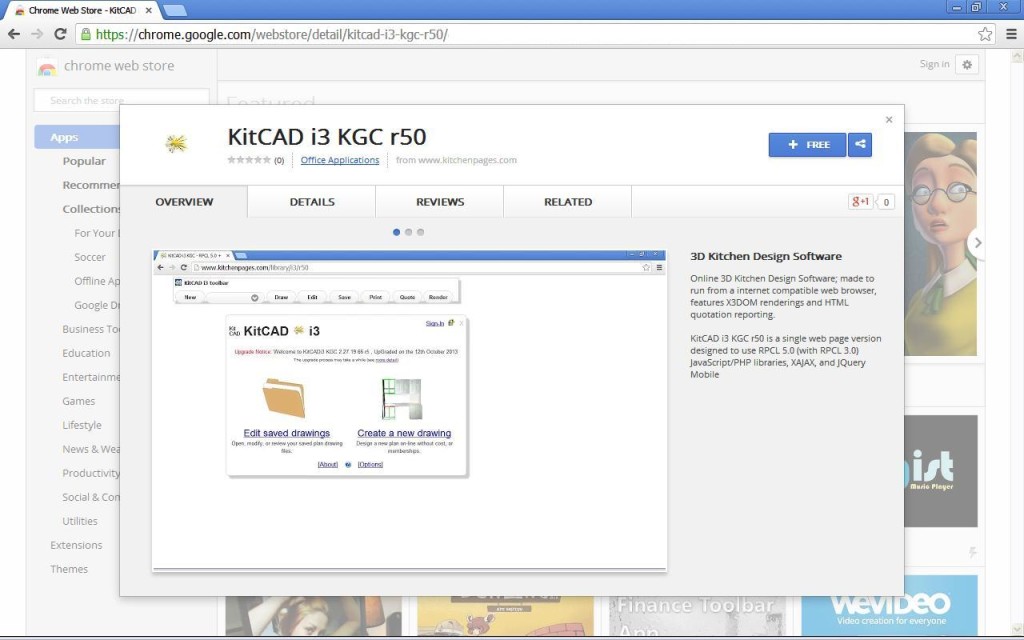Share KitCAD using the share icon button
The height and width of the screenshot is (640, 1024).
(860, 144)
